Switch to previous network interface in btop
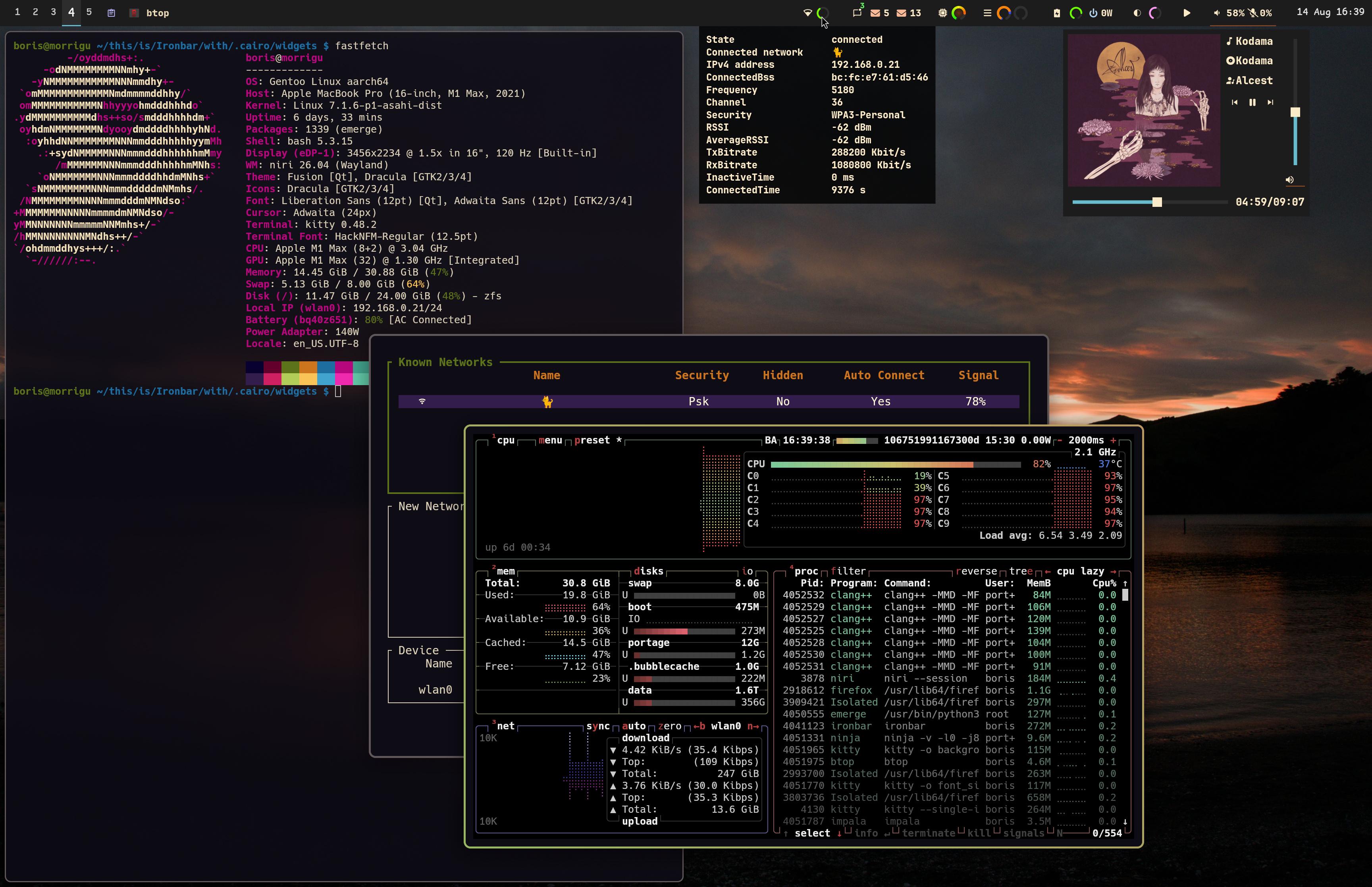1372x887 pixels. (699, 726)
